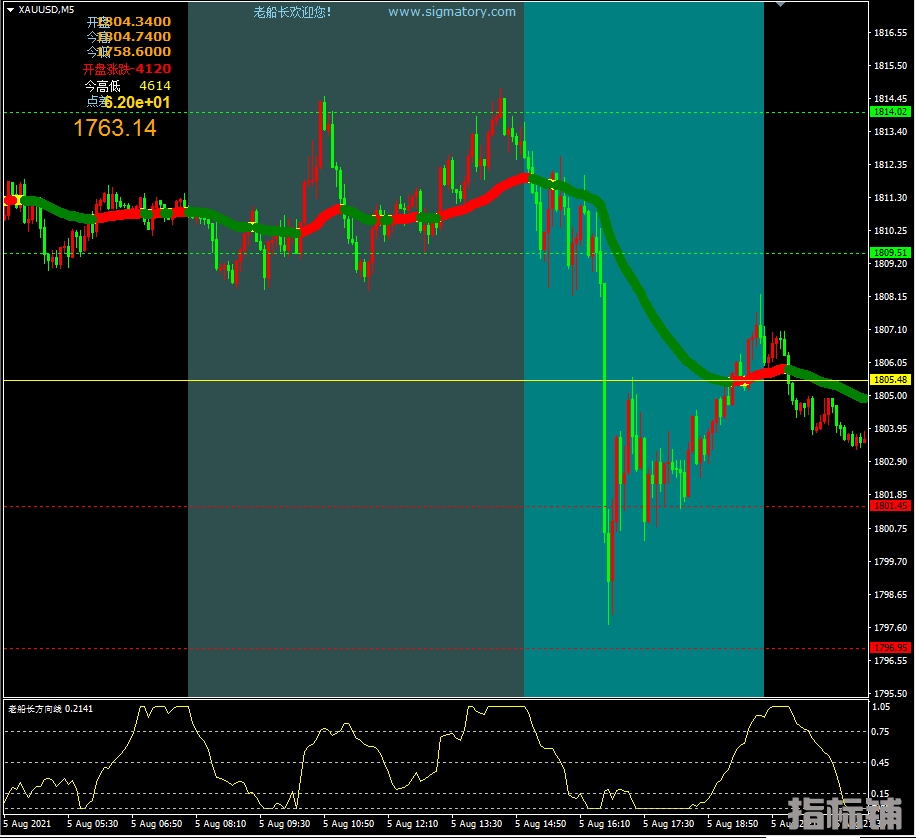Click the 5 Aug 17:30 time label
This screenshot has height=838, width=916.
pos(668,824)
